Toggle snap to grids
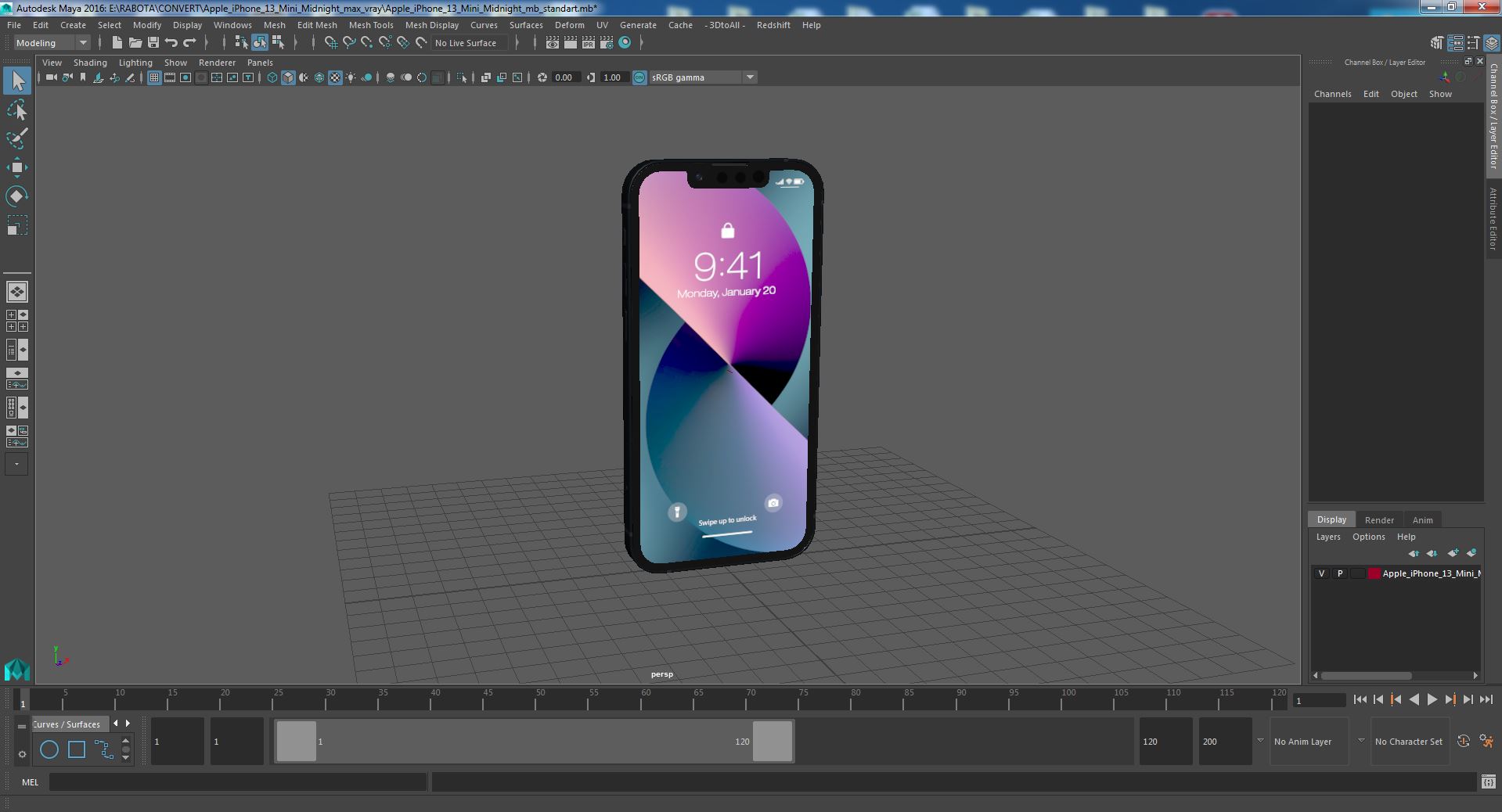 tap(331, 43)
